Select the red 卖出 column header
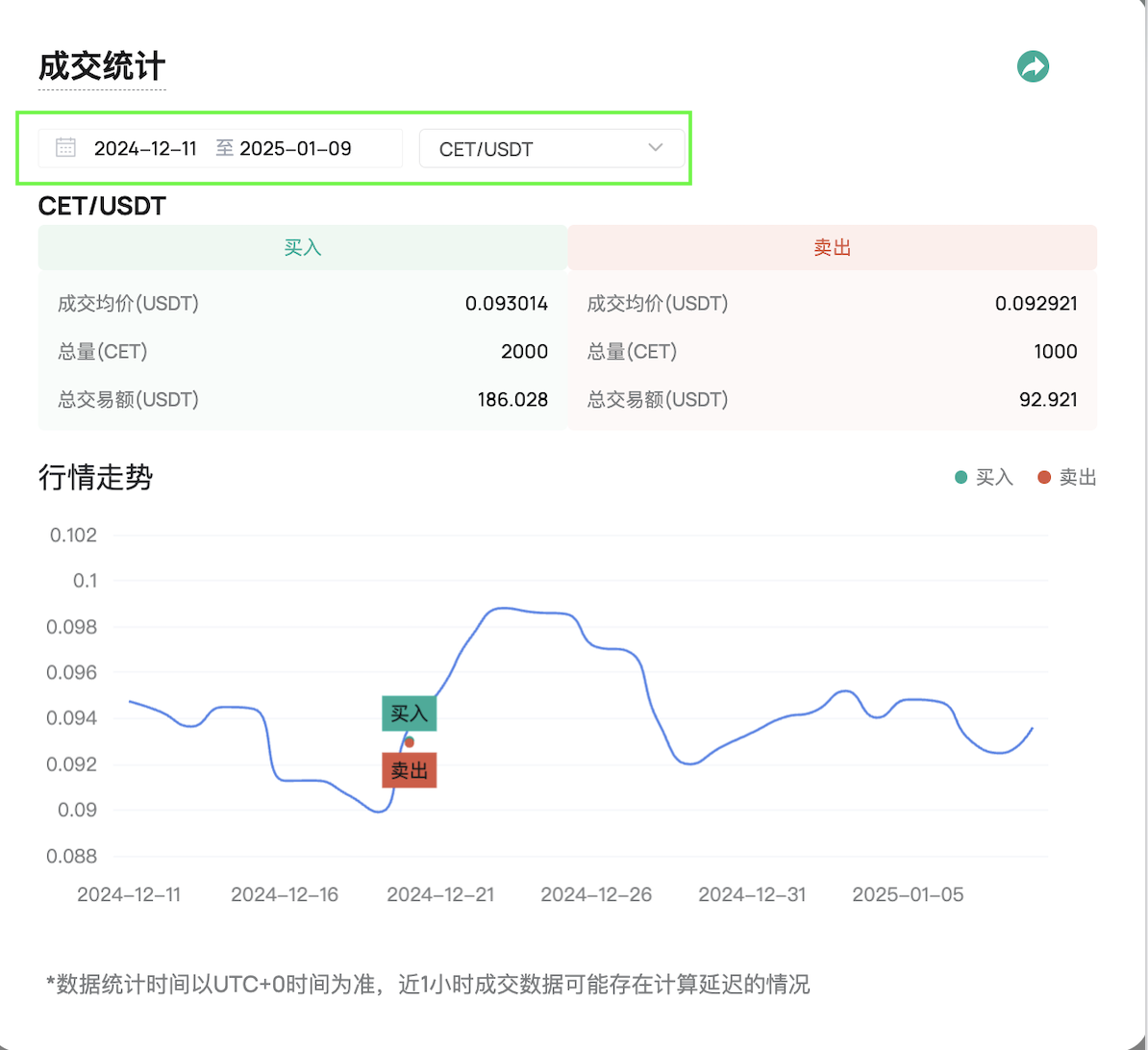This screenshot has width=1148, height=1050. pos(832,248)
